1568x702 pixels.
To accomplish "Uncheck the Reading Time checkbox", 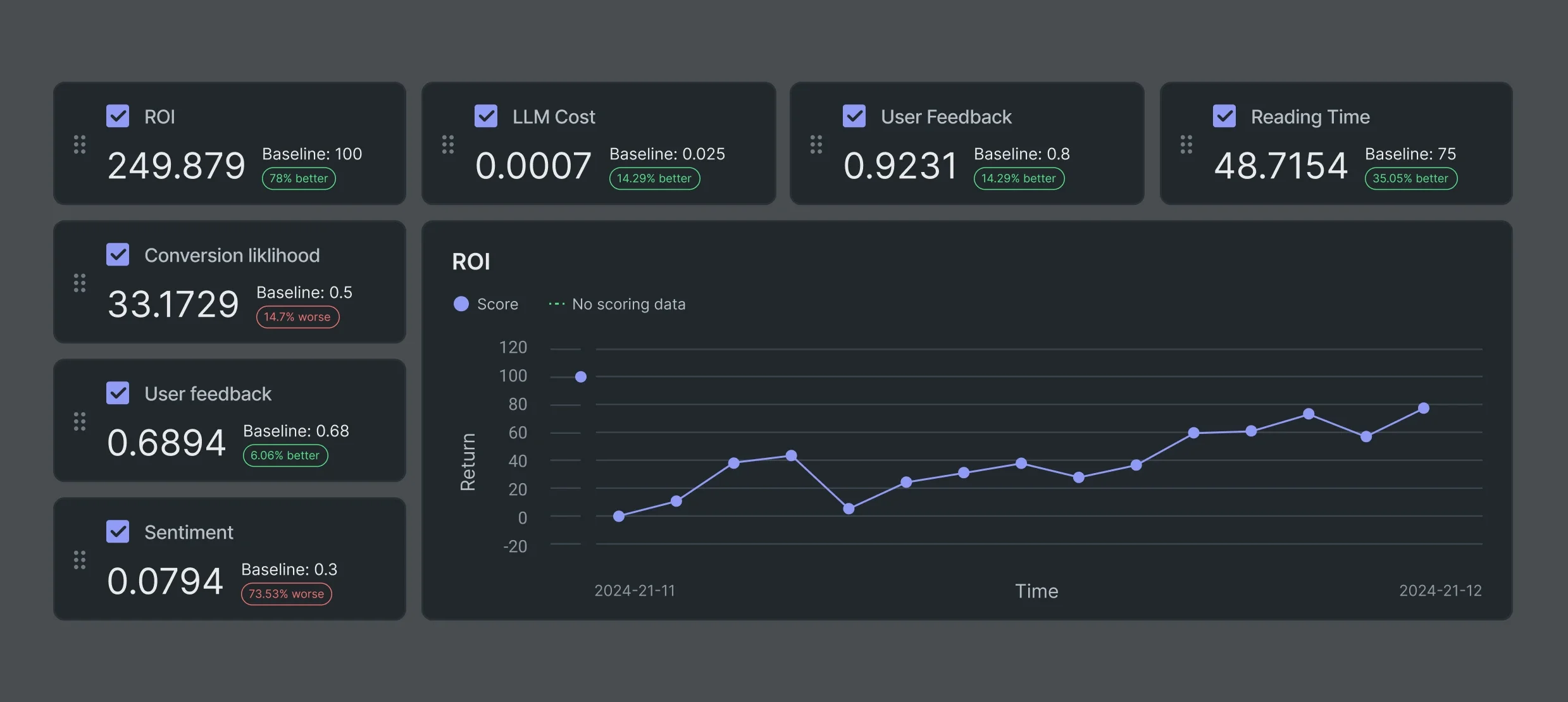I will coord(1224,116).
